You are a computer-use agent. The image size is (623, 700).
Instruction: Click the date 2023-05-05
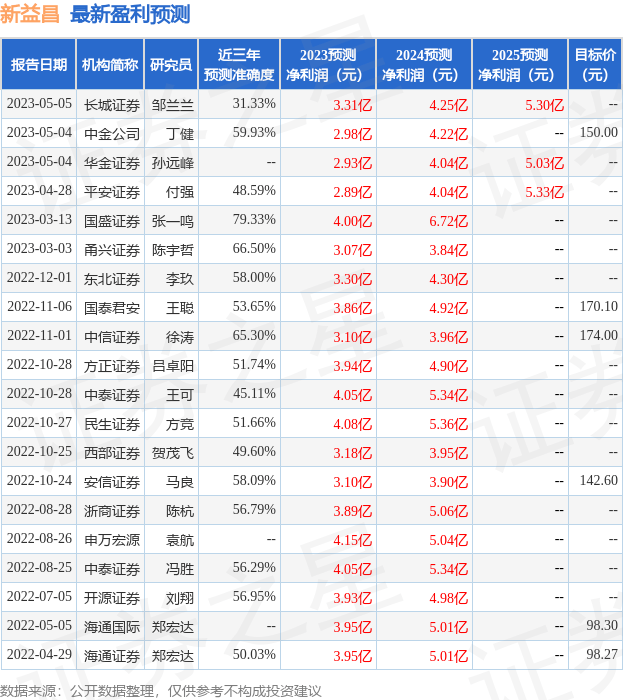point(39,104)
